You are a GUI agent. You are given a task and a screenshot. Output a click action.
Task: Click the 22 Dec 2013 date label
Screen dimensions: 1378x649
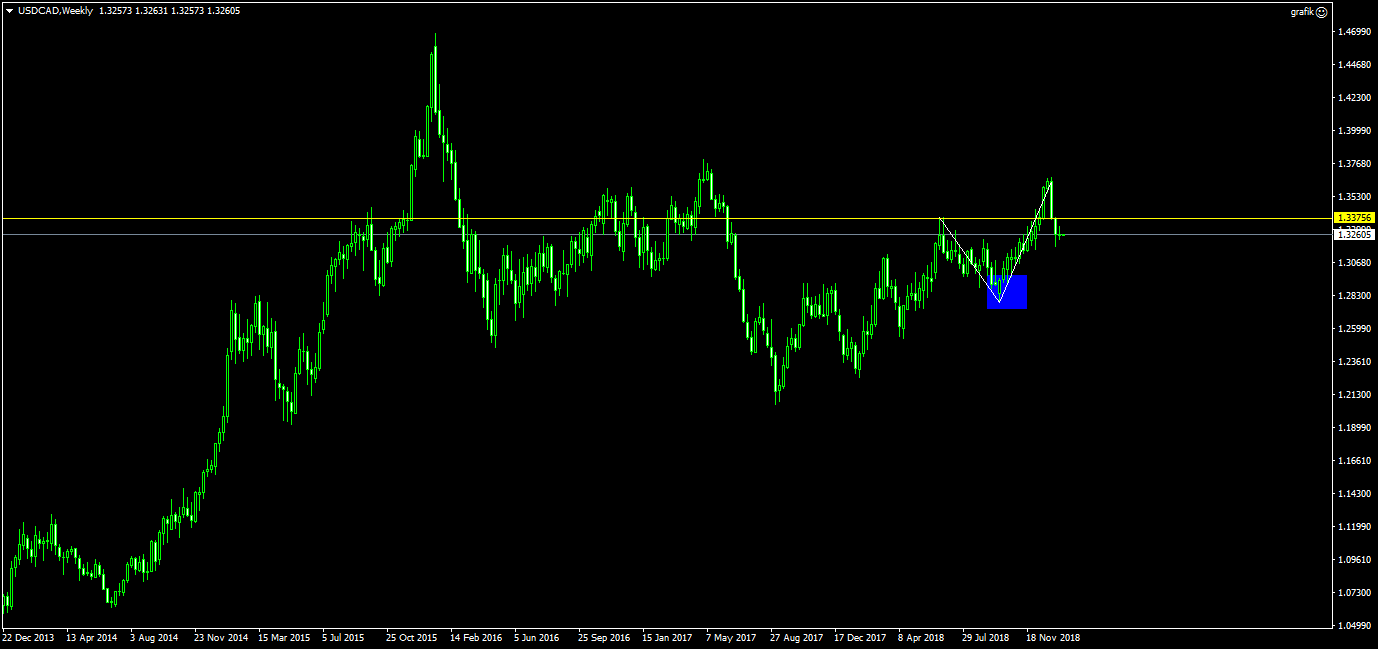click(x=29, y=637)
